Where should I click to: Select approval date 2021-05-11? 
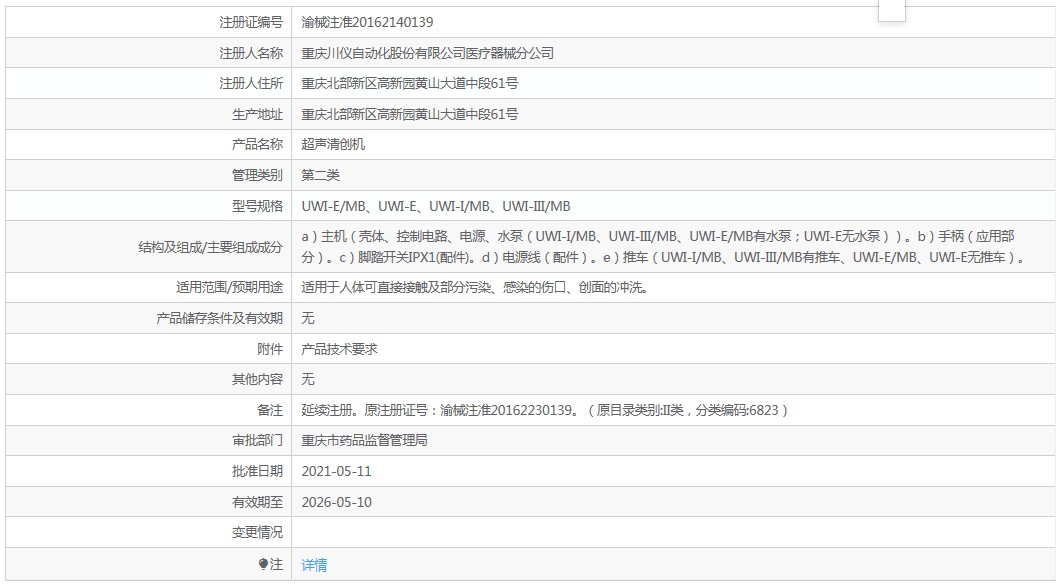point(336,471)
